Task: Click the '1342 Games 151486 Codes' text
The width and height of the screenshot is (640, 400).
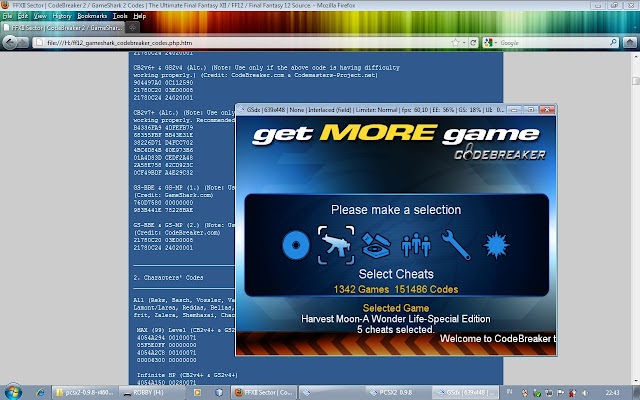Action: coord(396,289)
